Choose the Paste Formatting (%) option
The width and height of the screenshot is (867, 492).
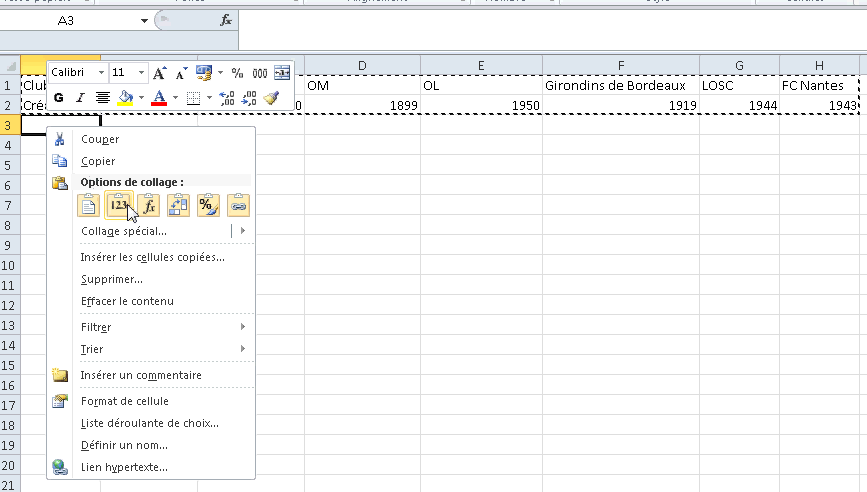(x=208, y=205)
